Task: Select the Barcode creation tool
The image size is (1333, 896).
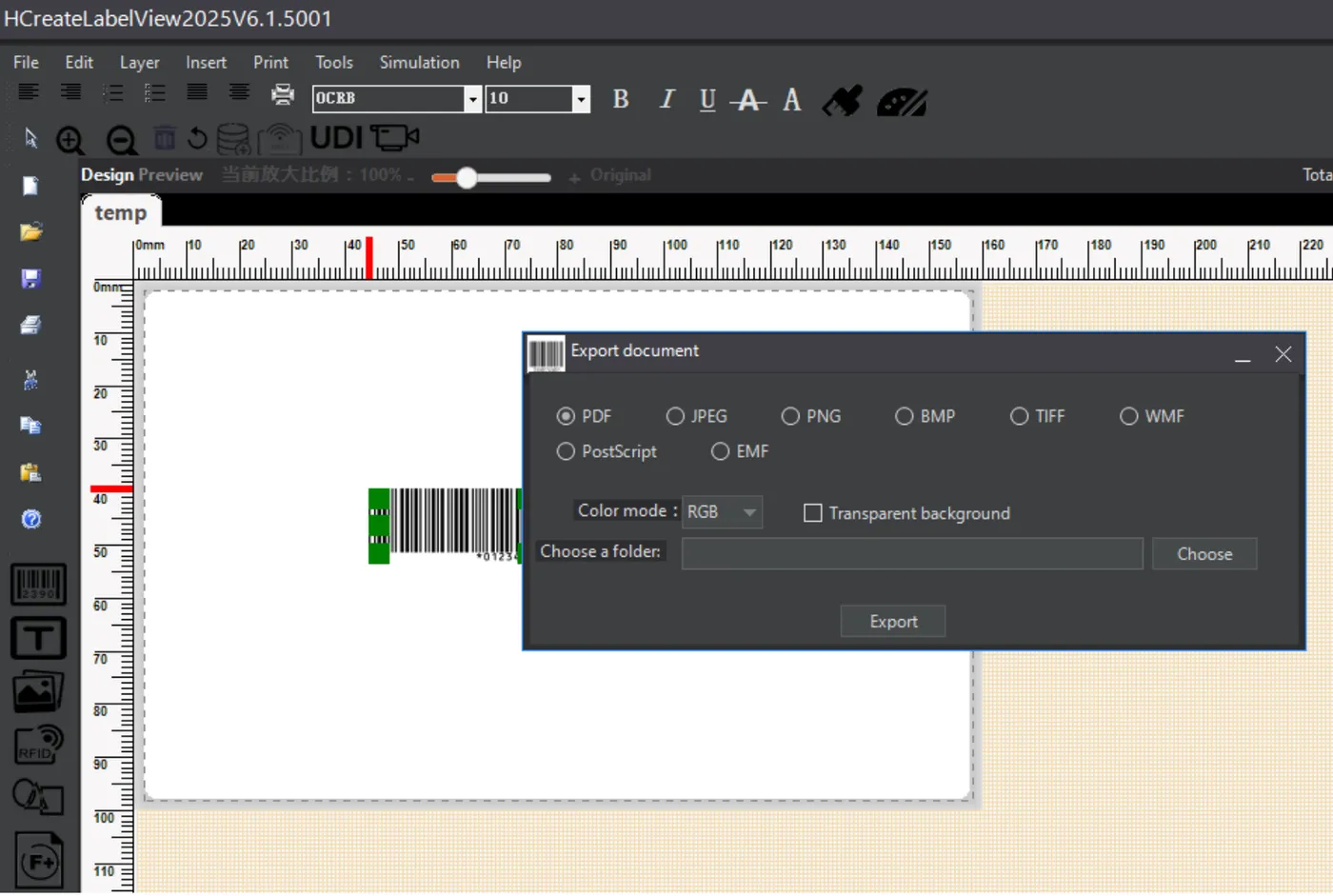Action: click(x=38, y=584)
